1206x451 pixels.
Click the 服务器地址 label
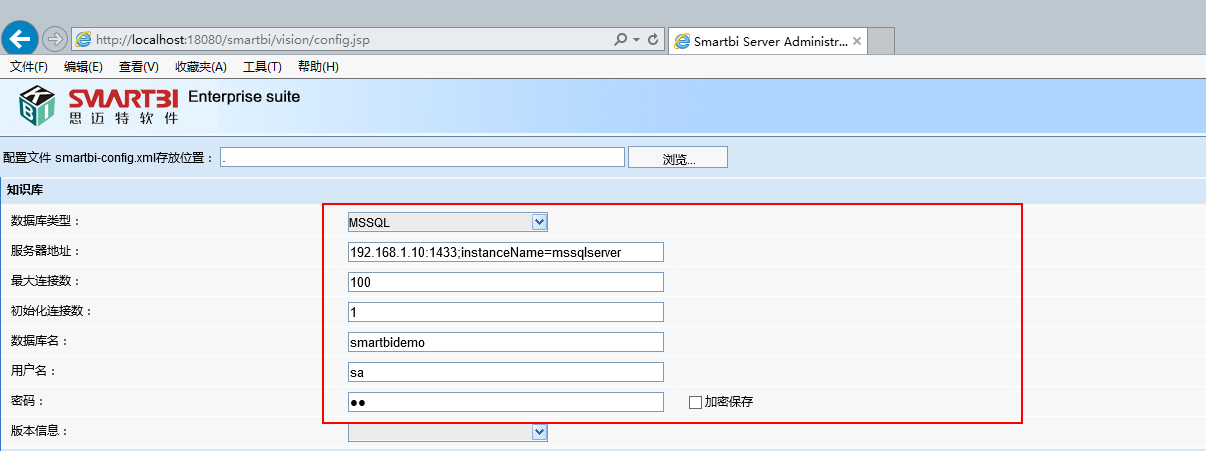[x=44, y=251]
